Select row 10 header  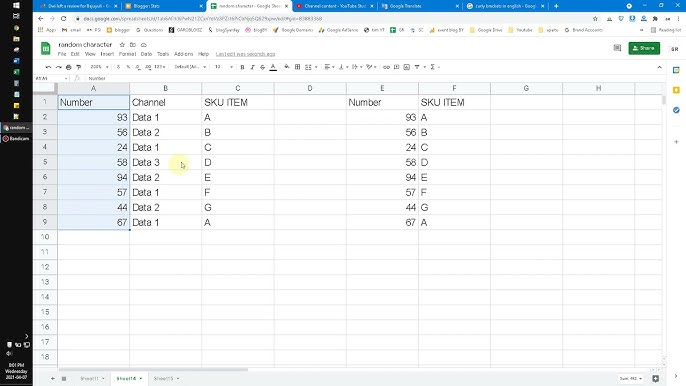[45, 237]
